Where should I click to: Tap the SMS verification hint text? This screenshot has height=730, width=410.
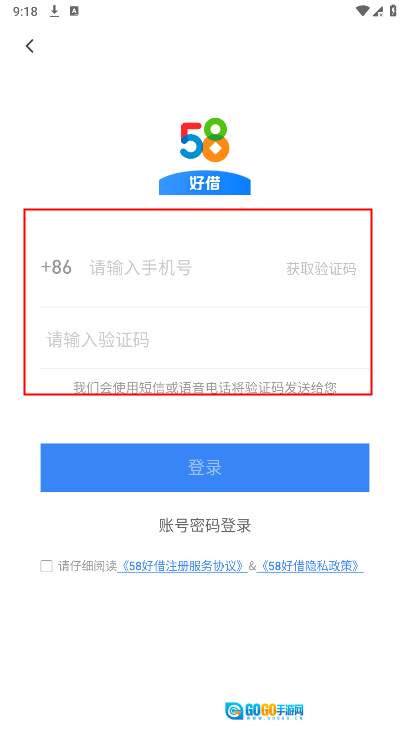205,387
